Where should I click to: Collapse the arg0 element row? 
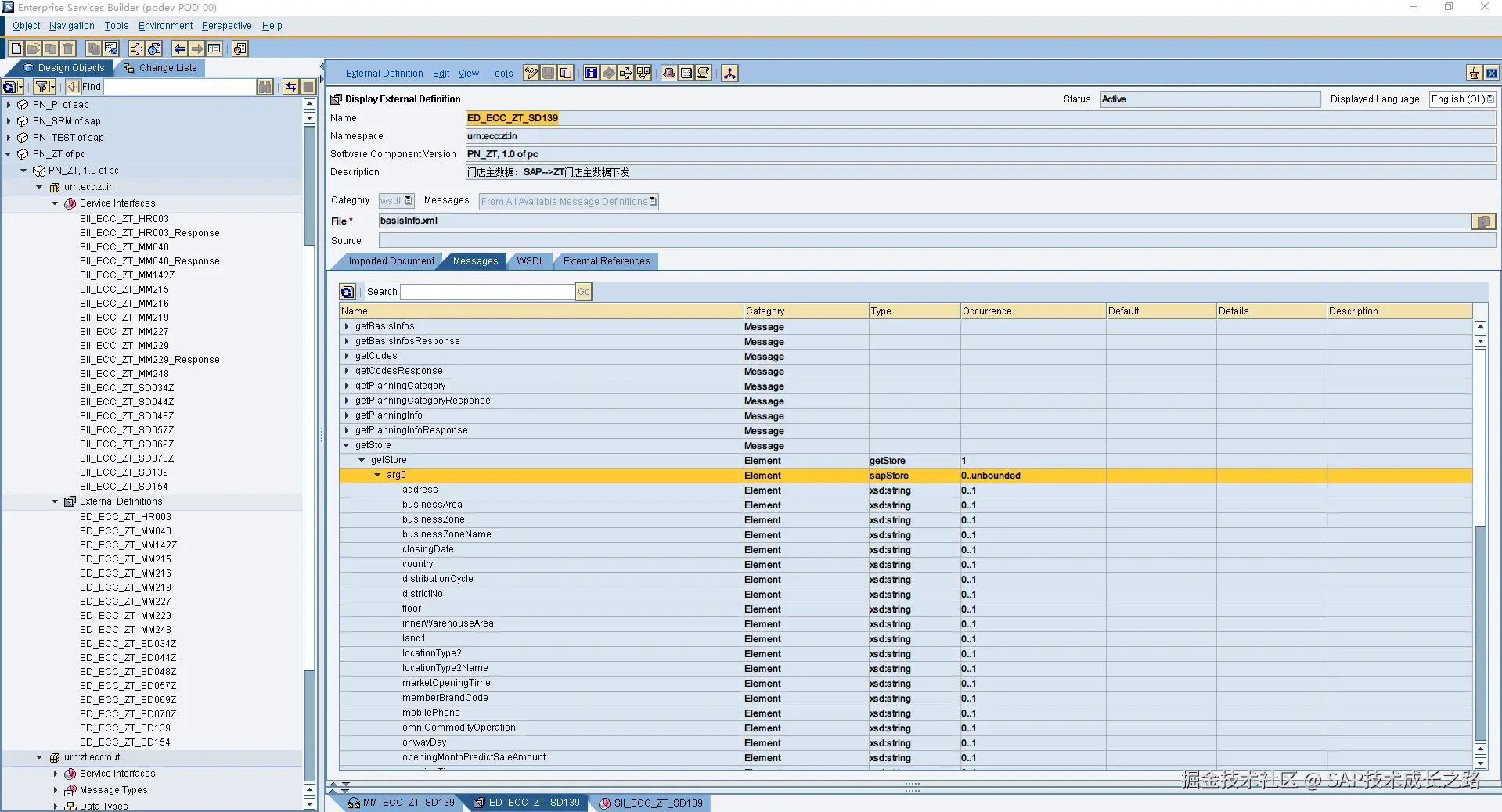click(x=377, y=475)
